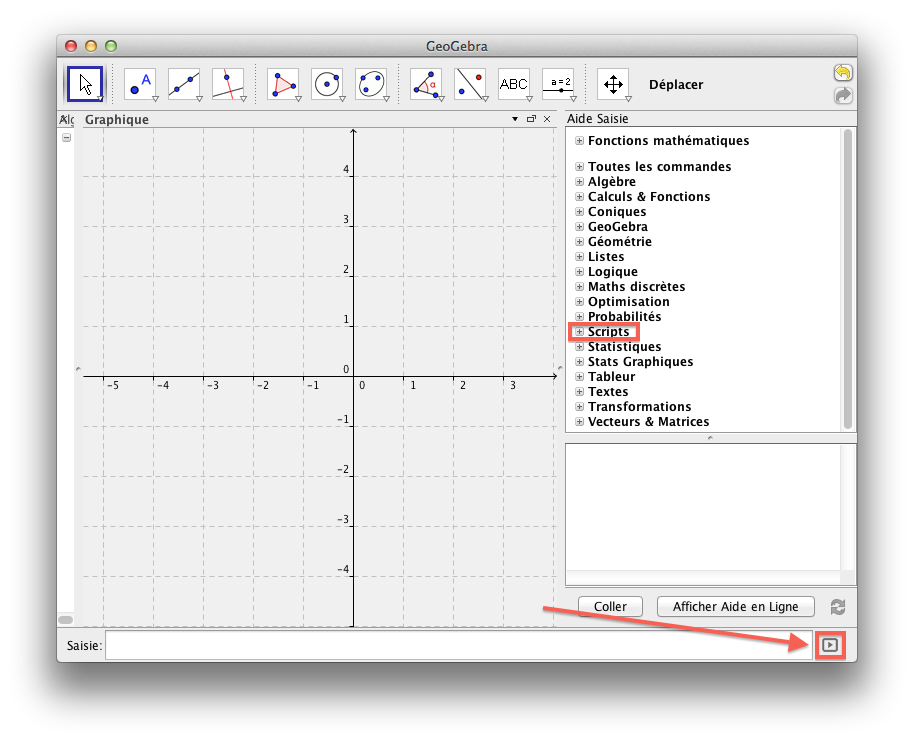Select the Textes entry
914x741 pixels.
(x=608, y=392)
